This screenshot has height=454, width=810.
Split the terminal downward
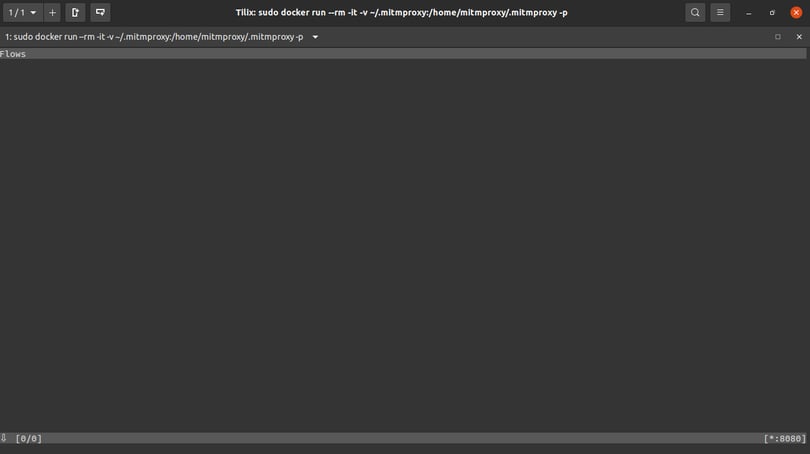point(100,12)
